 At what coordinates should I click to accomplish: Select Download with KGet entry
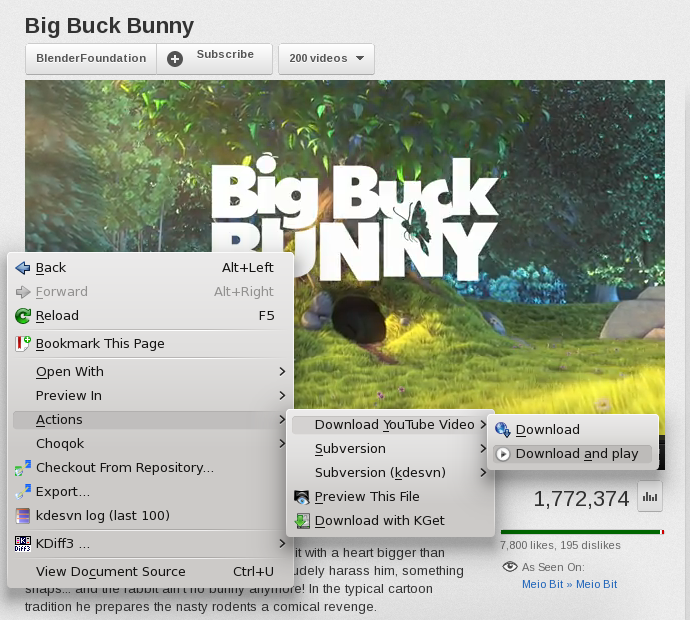click(390, 521)
